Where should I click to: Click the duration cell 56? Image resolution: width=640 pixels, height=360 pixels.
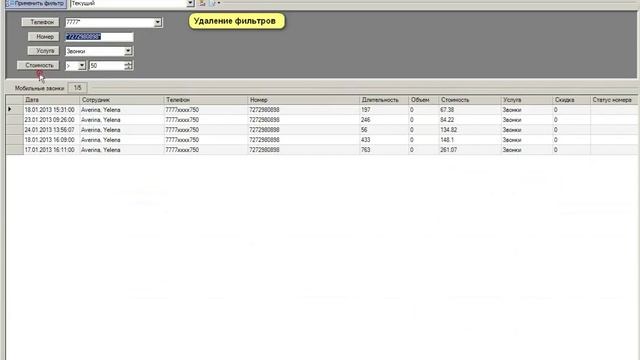(x=384, y=130)
